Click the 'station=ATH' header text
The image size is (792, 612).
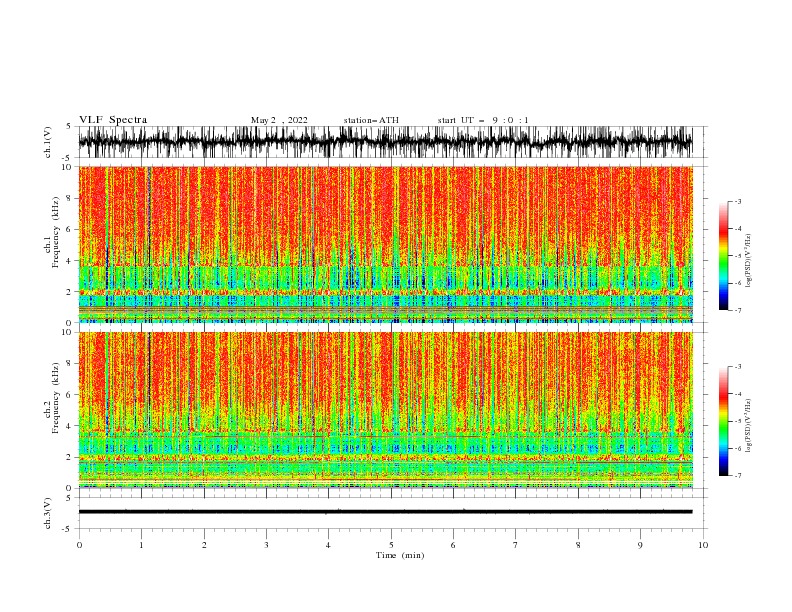coord(371,120)
